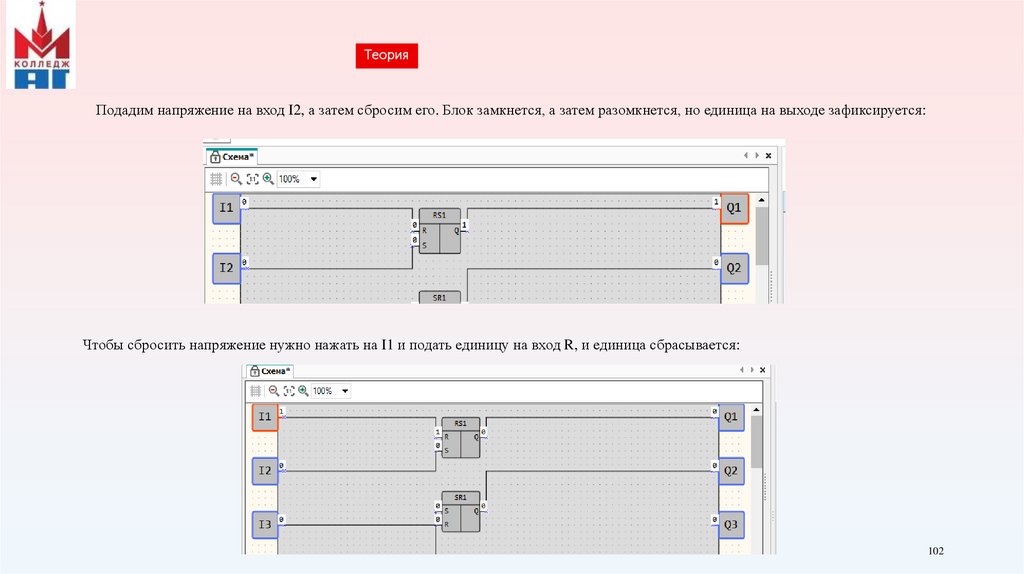Select the RS1 block in upper schema

click(x=440, y=231)
